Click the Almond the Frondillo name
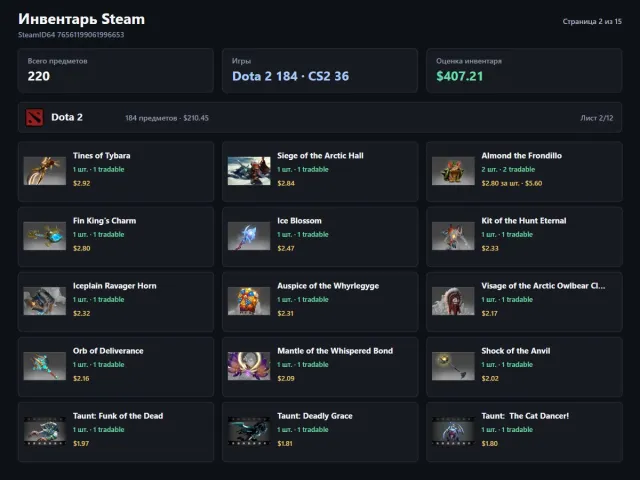Screen dimensions: 640x480 pos(522,156)
